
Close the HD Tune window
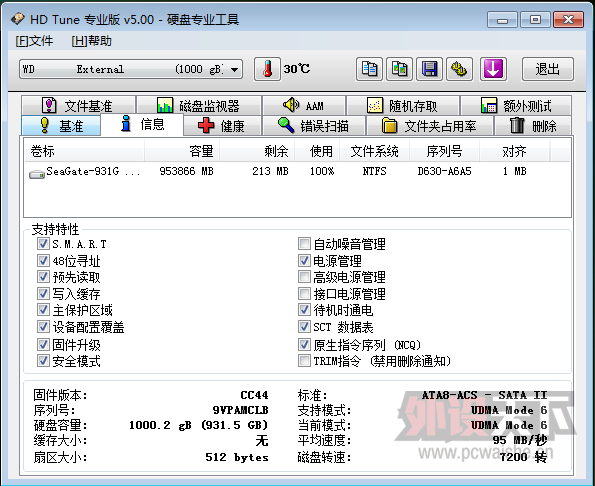point(568,20)
